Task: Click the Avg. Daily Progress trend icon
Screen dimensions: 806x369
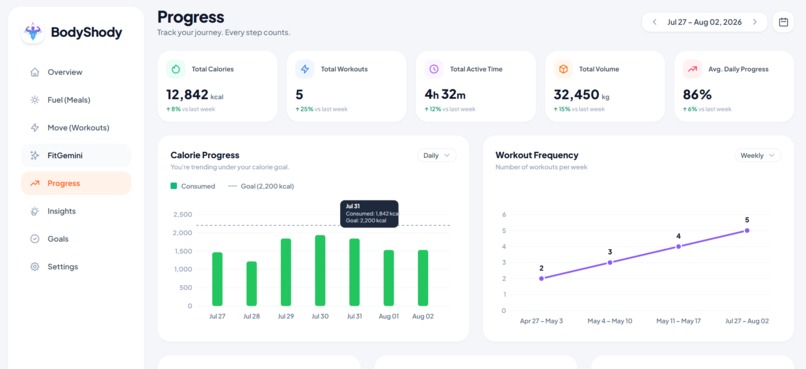Action: [692, 69]
